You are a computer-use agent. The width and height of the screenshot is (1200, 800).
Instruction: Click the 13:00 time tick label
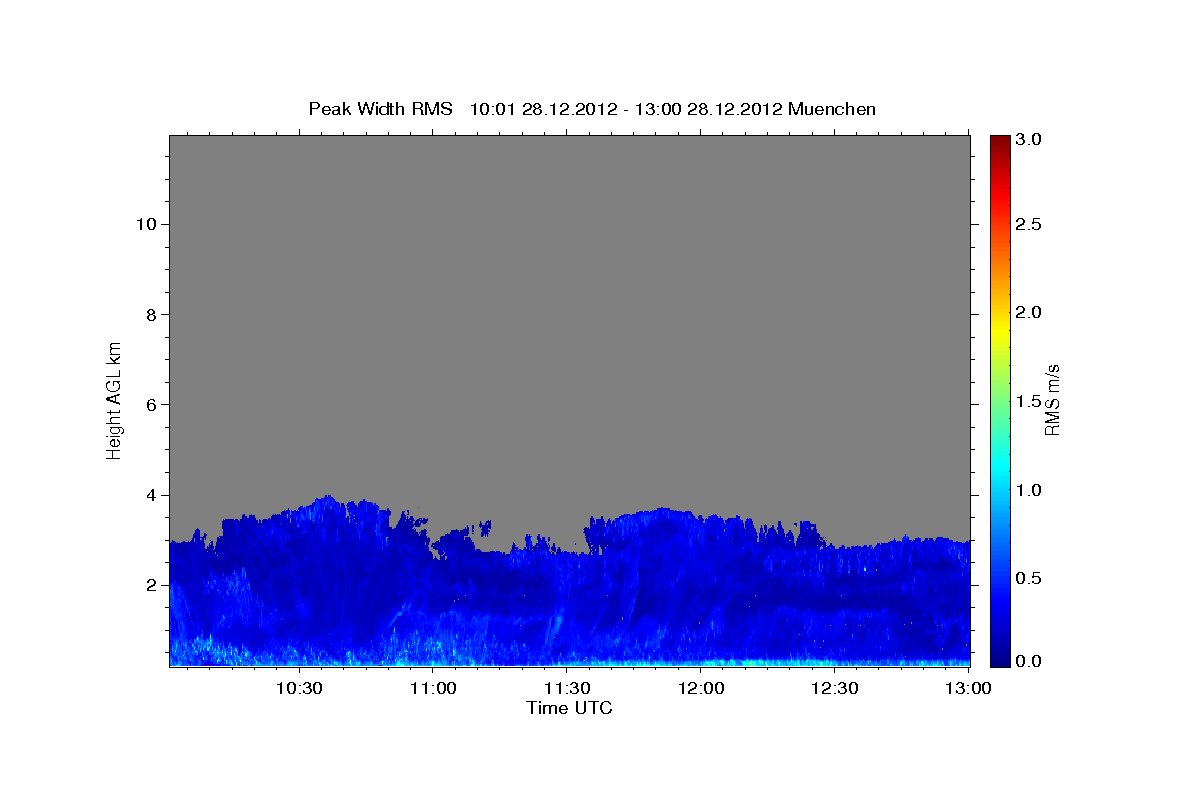[x=968, y=688]
